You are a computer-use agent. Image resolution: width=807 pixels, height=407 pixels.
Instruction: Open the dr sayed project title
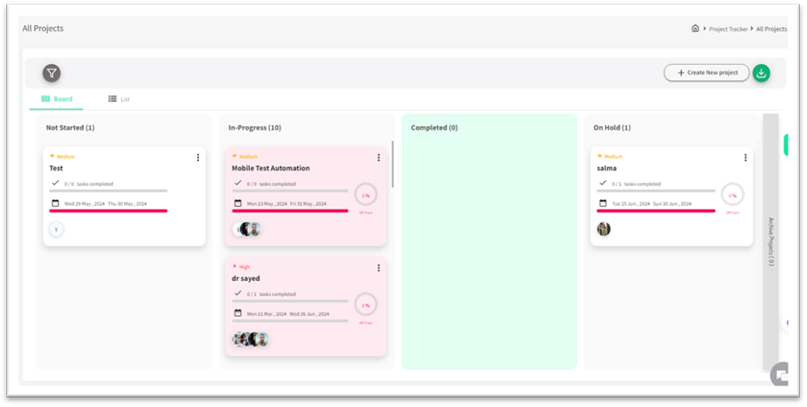point(245,278)
